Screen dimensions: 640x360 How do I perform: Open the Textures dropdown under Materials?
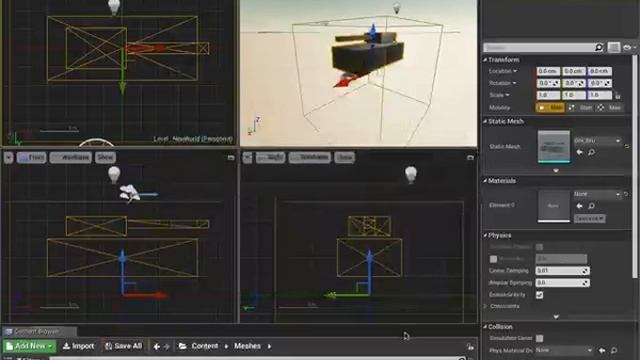(x=589, y=219)
